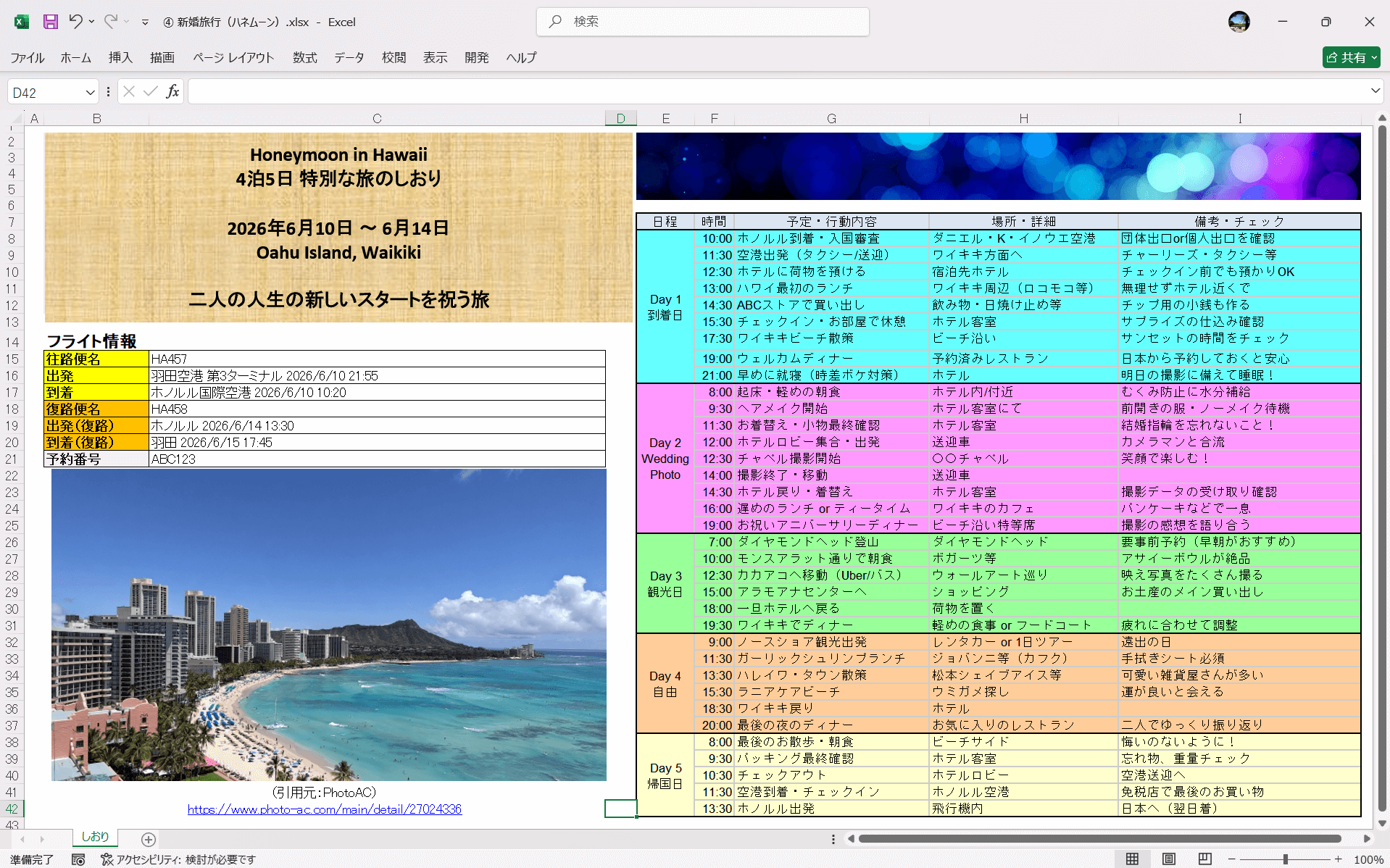Switch to Page Layout view icon
Image resolution: width=1390 pixels, height=868 pixels.
(1168, 859)
